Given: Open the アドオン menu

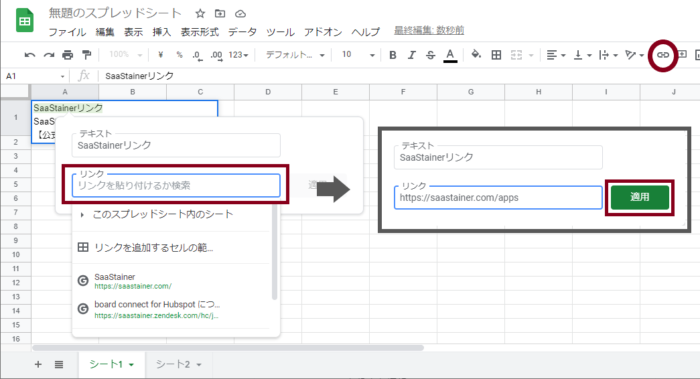Looking at the screenshot, I should (323, 32).
